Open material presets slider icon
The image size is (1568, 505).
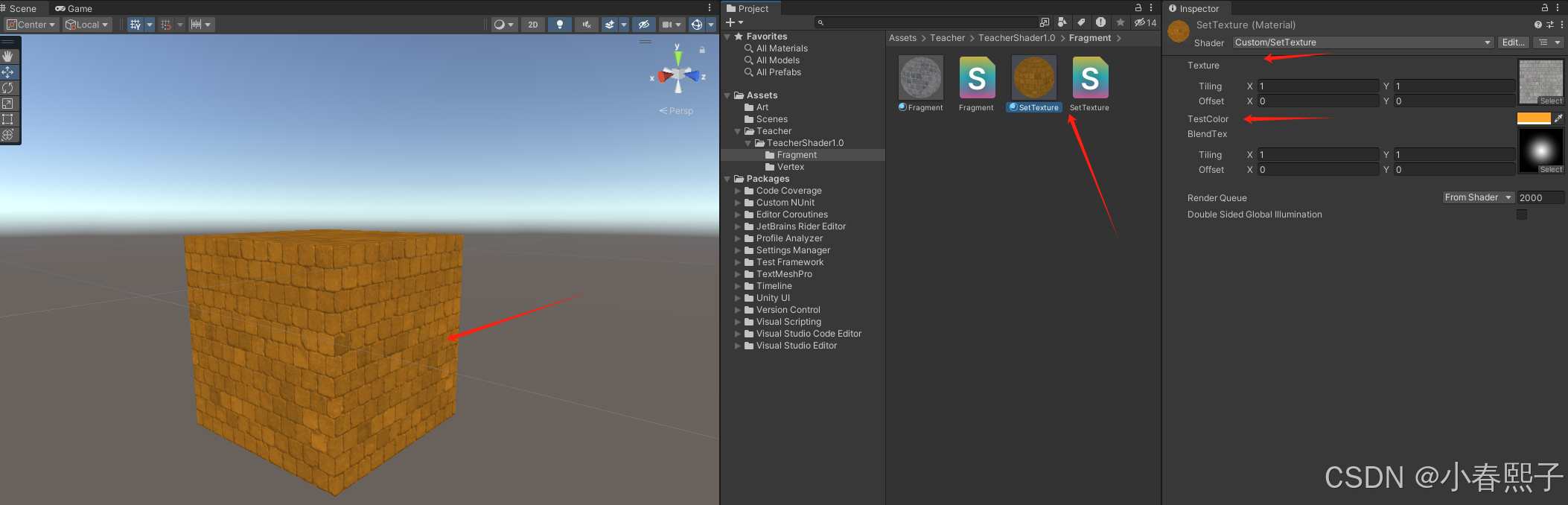click(1549, 25)
